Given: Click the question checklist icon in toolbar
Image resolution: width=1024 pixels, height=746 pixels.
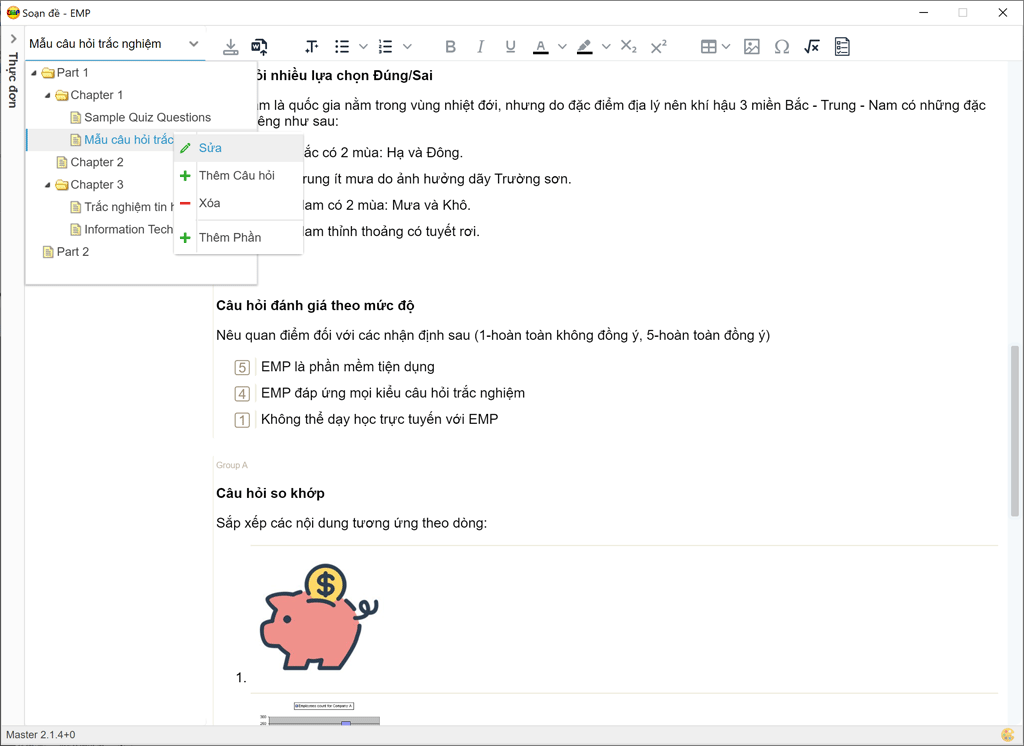Looking at the screenshot, I should coord(842,46).
